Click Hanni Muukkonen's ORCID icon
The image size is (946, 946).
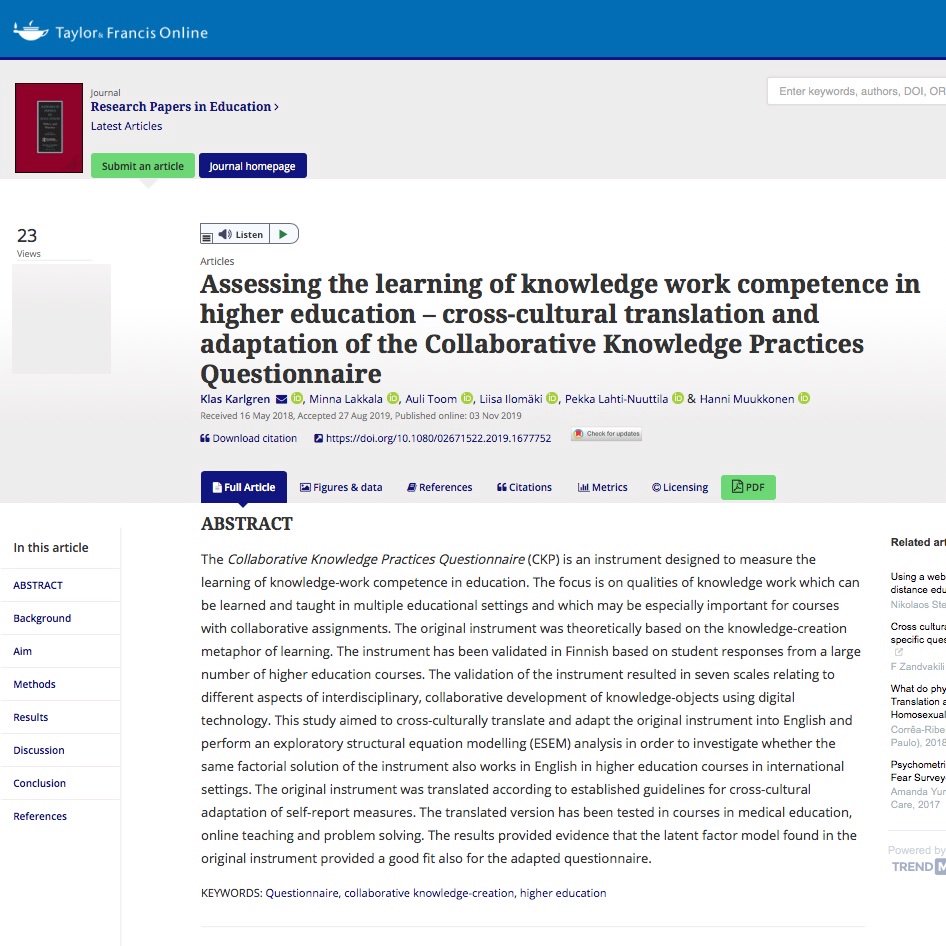(x=802, y=398)
